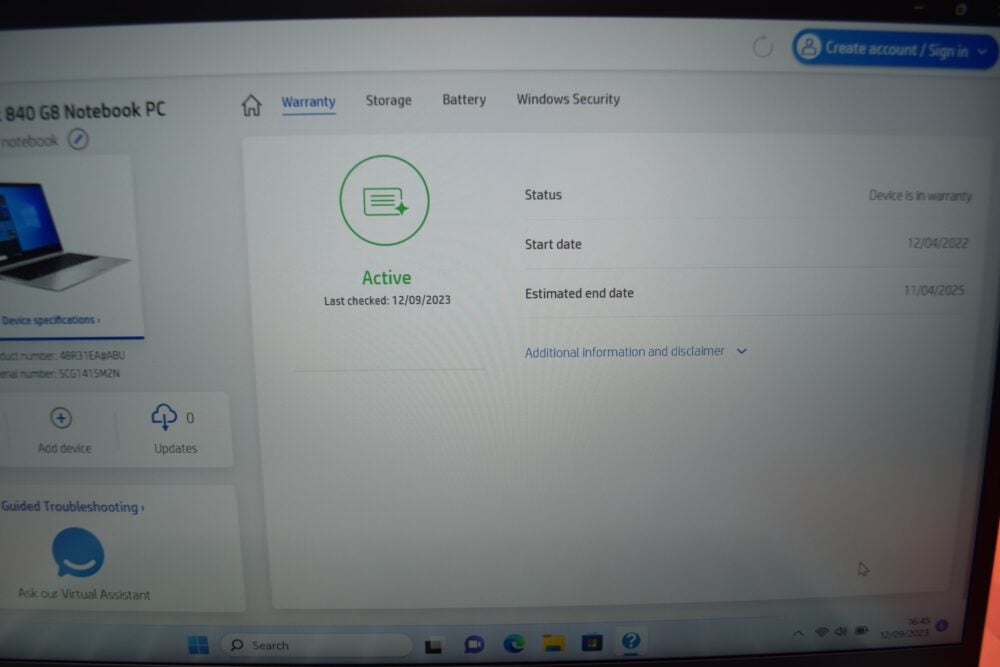Viewport: 1000px width, 667px height.
Task: Click the Updates cloud download icon
Action: [x=164, y=417]
